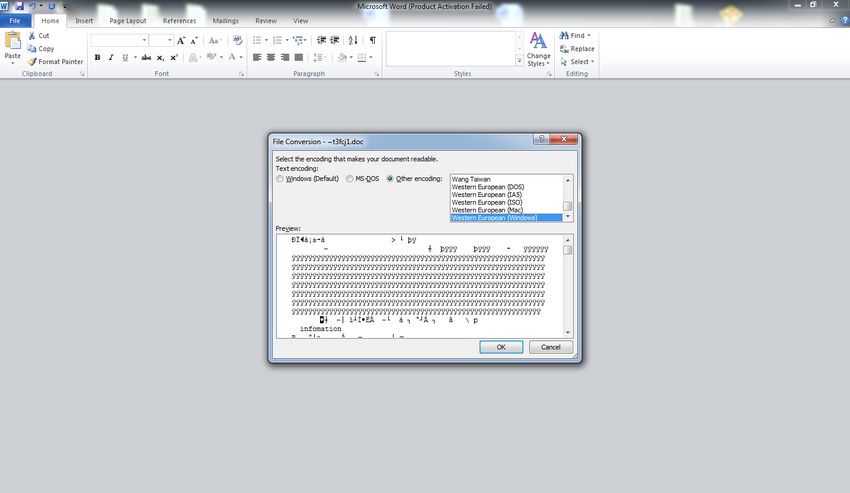Align text left
The image size is (850, 493).
tap(257, 57)
